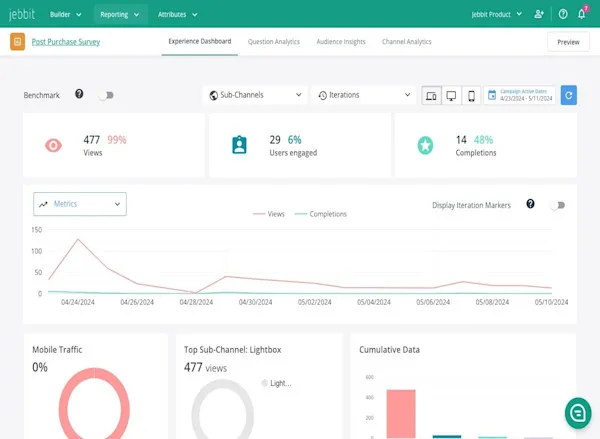Switch to Experience Dashboard tab

[x=200, y=41]
